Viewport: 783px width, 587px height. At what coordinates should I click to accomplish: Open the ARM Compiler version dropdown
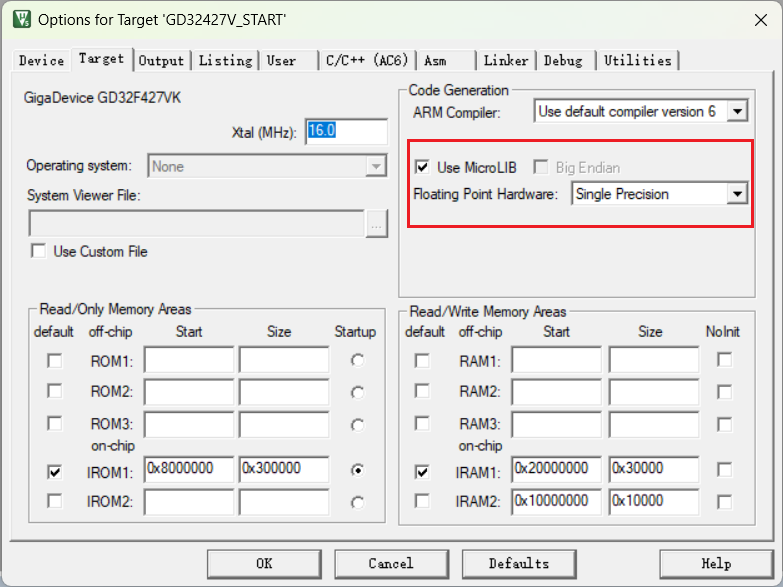point(737,111)
